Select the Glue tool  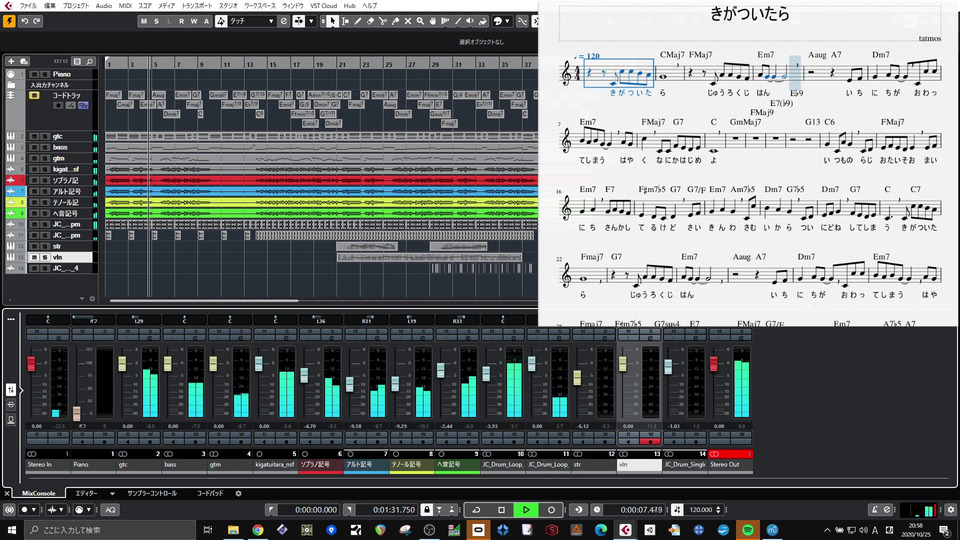click(396, 21)
